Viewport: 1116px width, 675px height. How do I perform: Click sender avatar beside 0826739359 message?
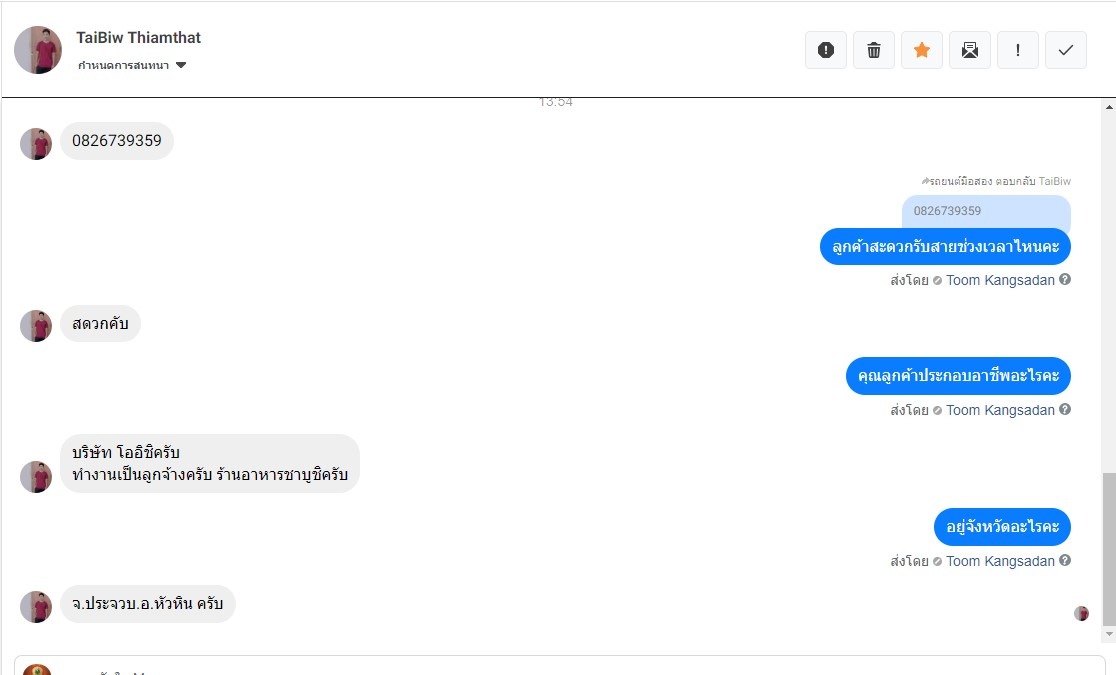tap(36, 144)
